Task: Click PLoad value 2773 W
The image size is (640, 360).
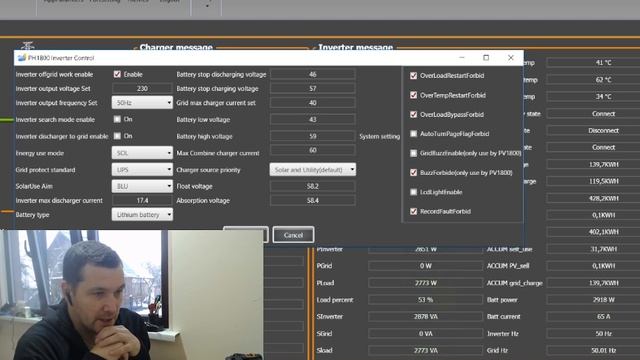Action: [x=425, y=283]
